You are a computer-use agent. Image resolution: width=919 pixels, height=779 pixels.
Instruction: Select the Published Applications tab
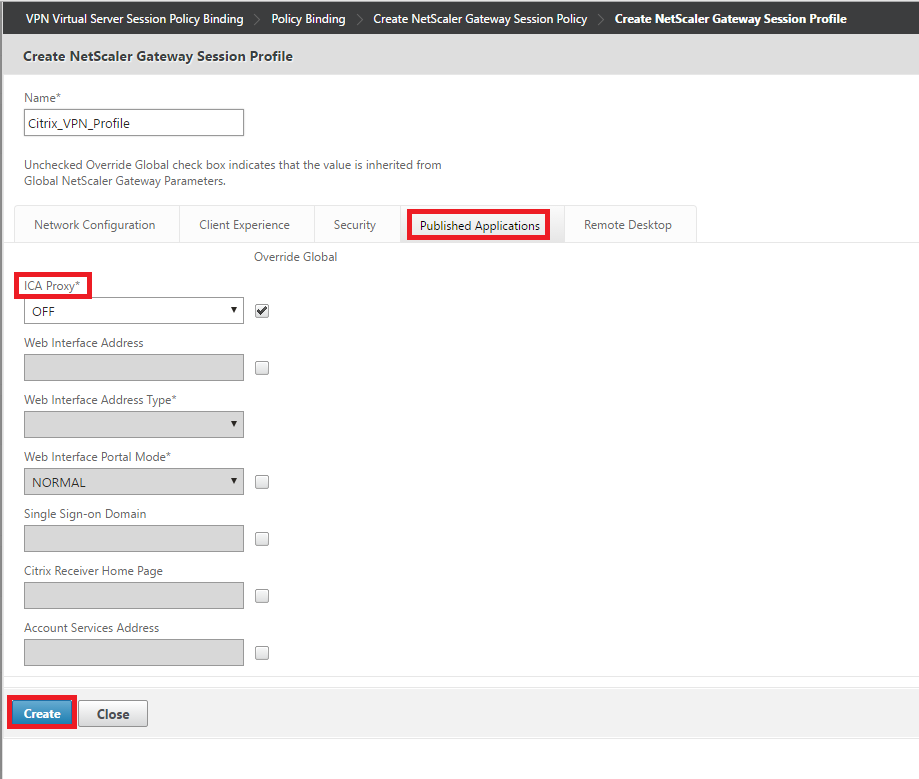click(479, 226)
